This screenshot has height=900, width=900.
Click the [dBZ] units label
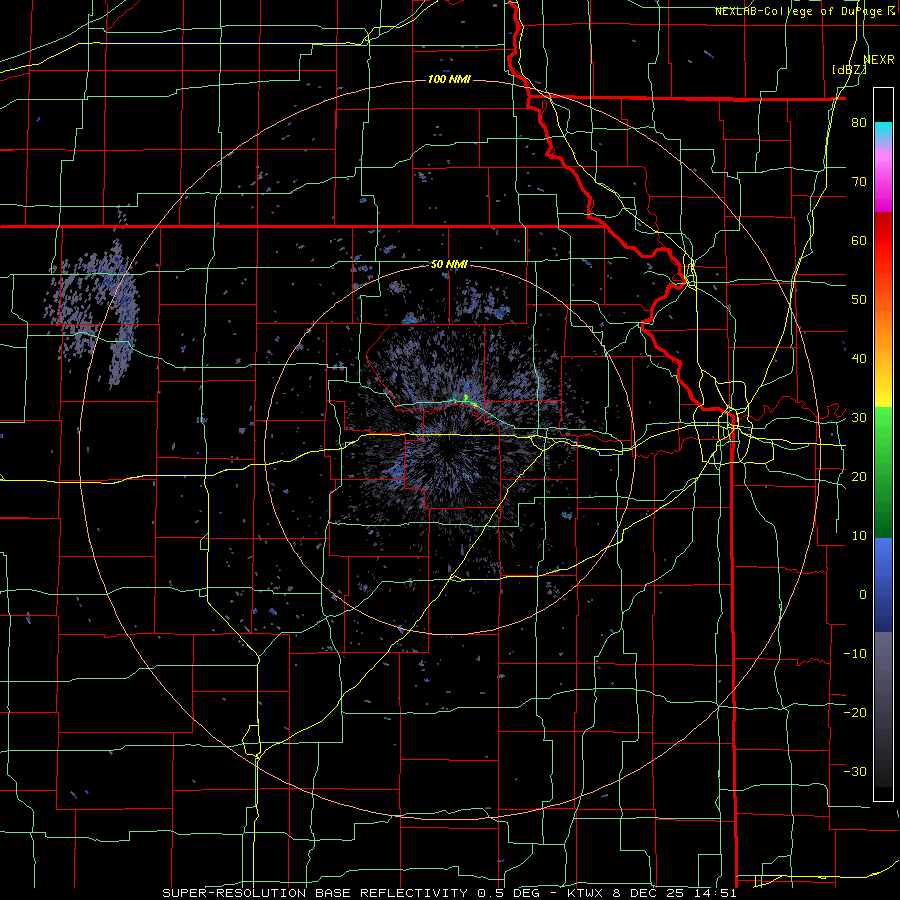(x=849, y=70)
